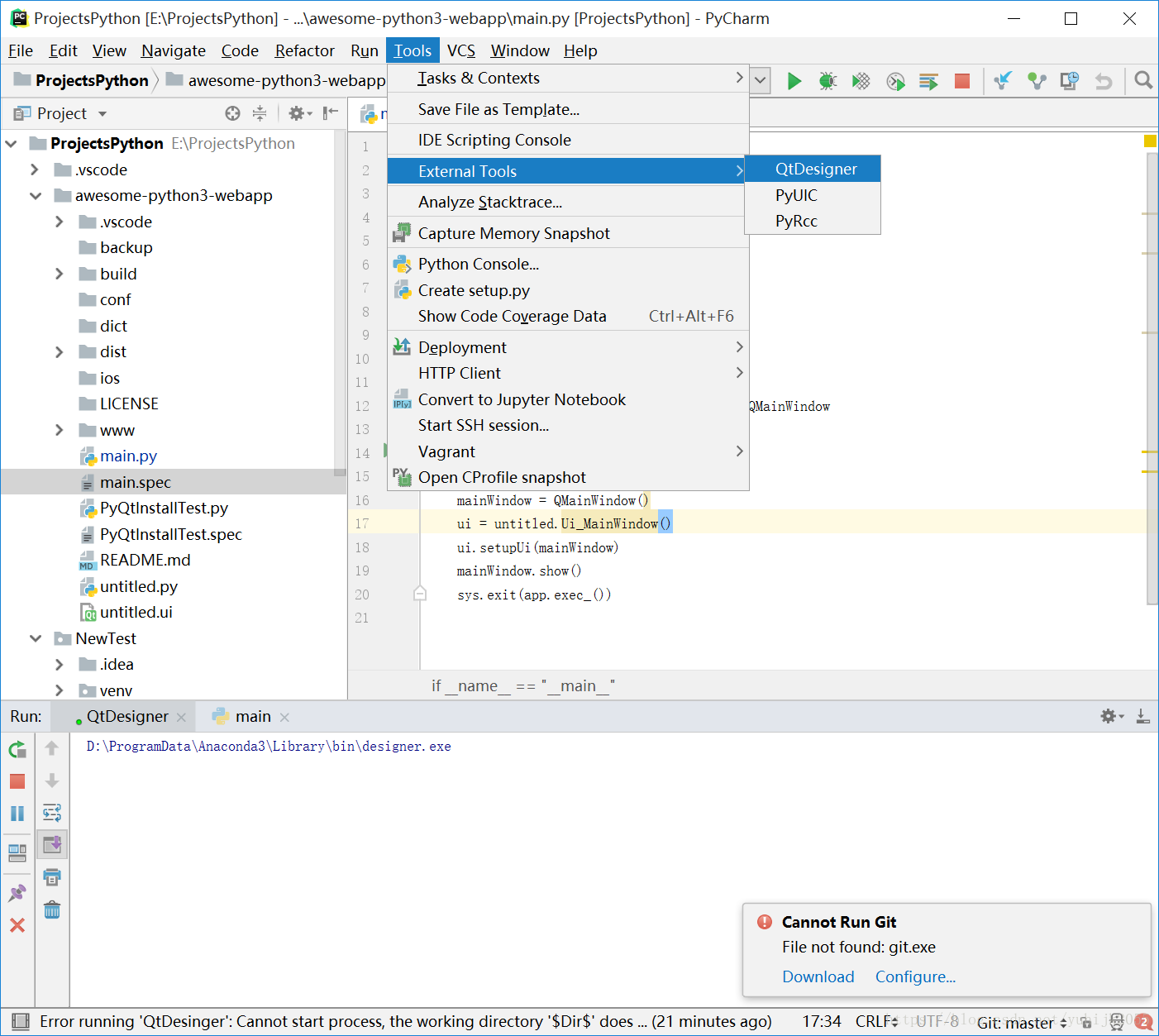Stop process in Run panel

pyautogui.click(x=17, y=781)
